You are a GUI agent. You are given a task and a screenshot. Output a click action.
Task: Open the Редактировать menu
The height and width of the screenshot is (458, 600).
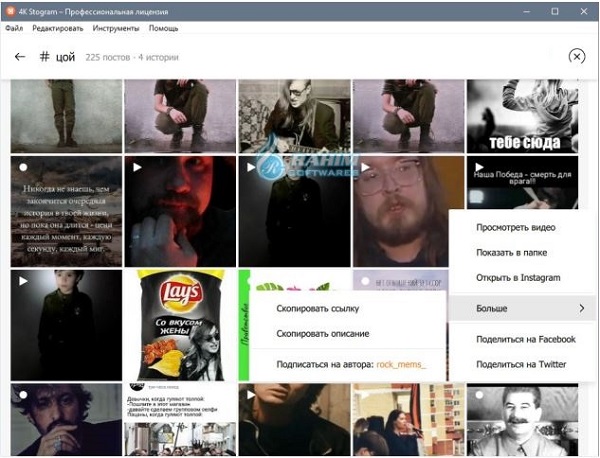[57, 28]
